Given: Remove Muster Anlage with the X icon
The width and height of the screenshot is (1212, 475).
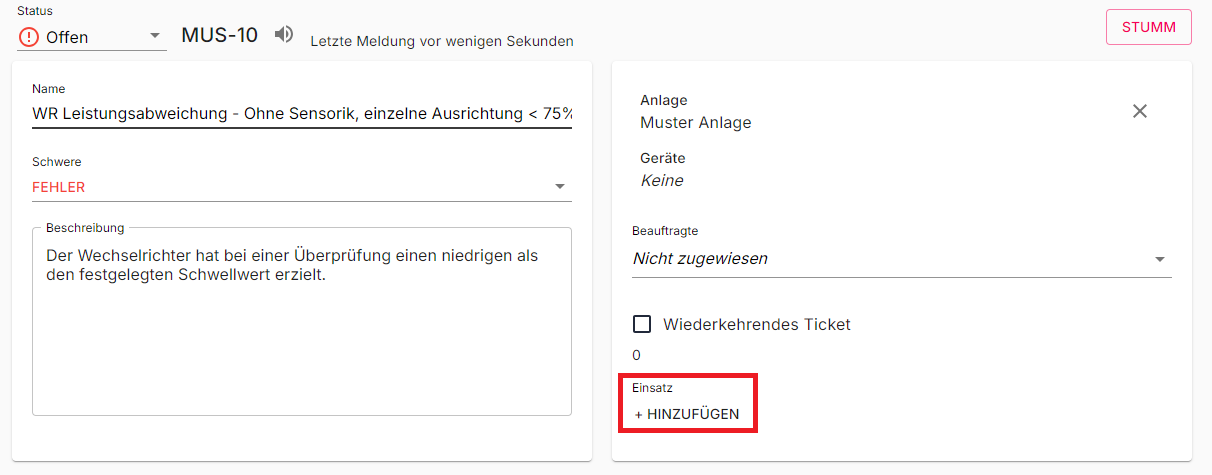Looking at the screenshot, I should pyautogui.click(x=1139, y=111).
